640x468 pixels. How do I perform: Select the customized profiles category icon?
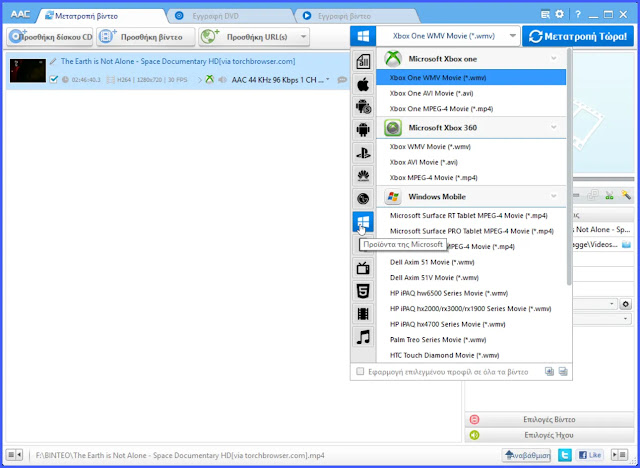363,61
